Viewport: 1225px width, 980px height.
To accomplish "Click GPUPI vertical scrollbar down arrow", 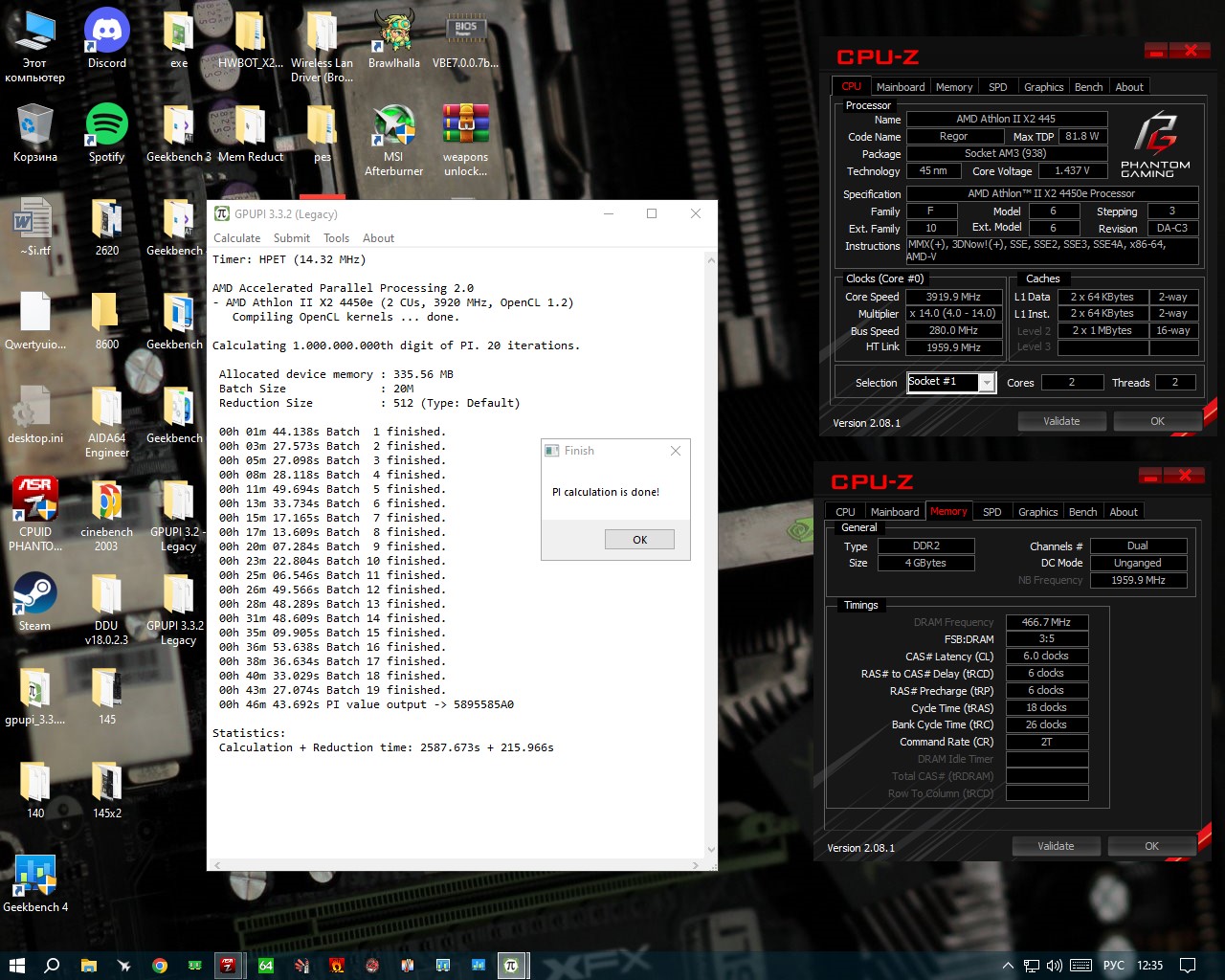I will 710,850.
